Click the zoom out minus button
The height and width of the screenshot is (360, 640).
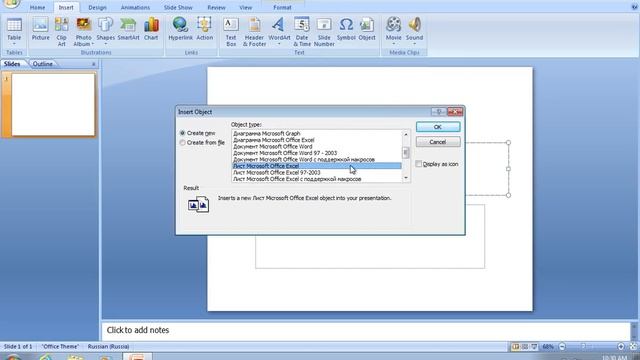click(562, 347)
